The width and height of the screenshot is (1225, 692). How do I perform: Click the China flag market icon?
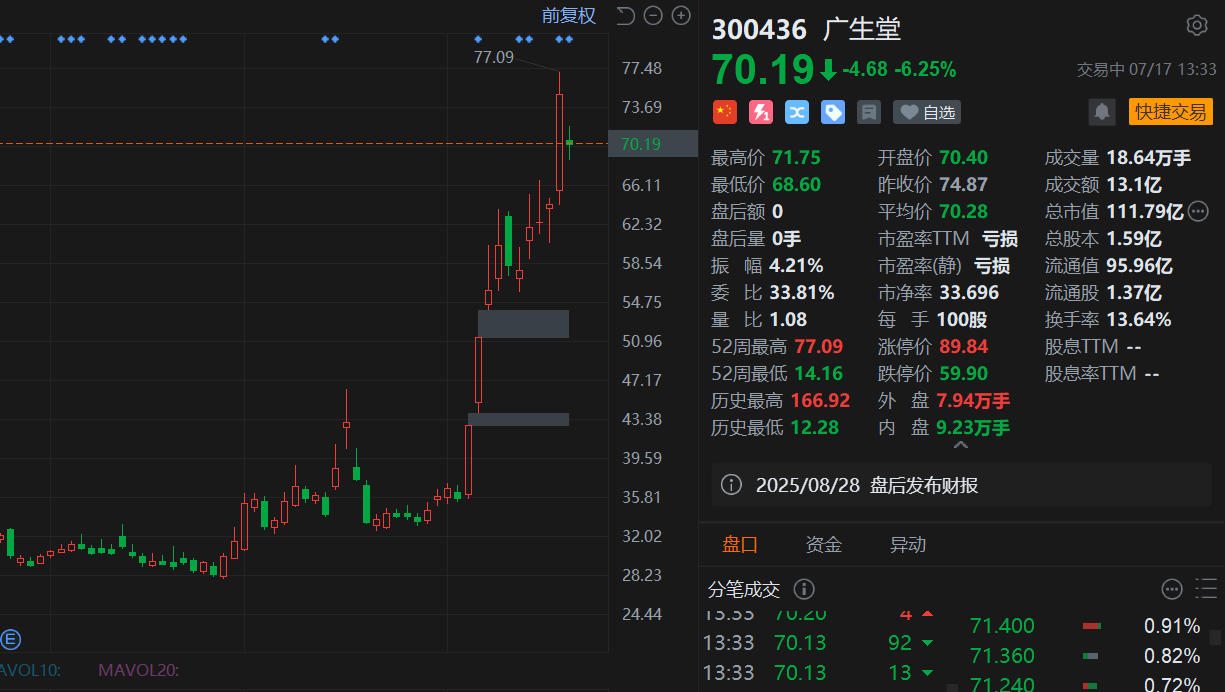coord(725,112)
